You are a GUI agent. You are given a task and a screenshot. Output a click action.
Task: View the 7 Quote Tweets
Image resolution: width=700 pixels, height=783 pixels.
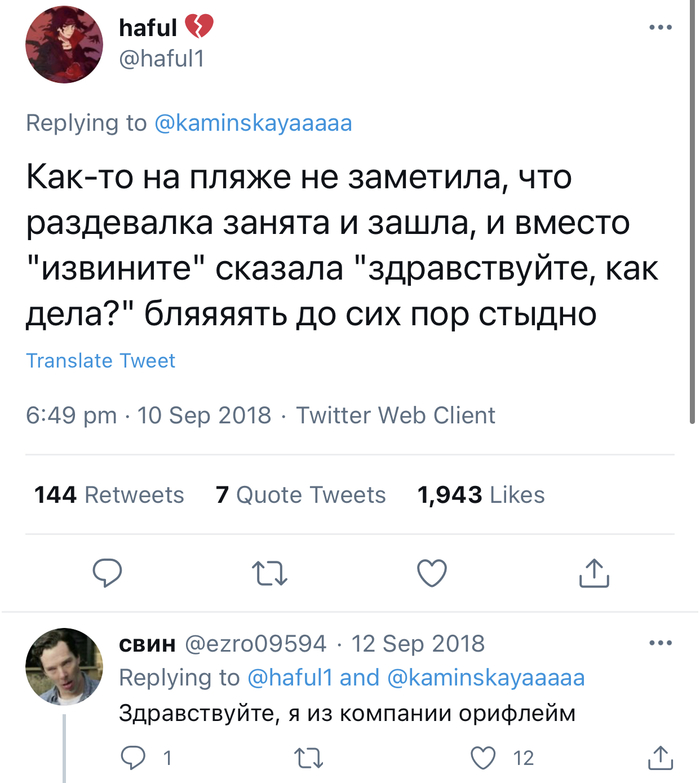pyautogui.click(x=301, y=495)
